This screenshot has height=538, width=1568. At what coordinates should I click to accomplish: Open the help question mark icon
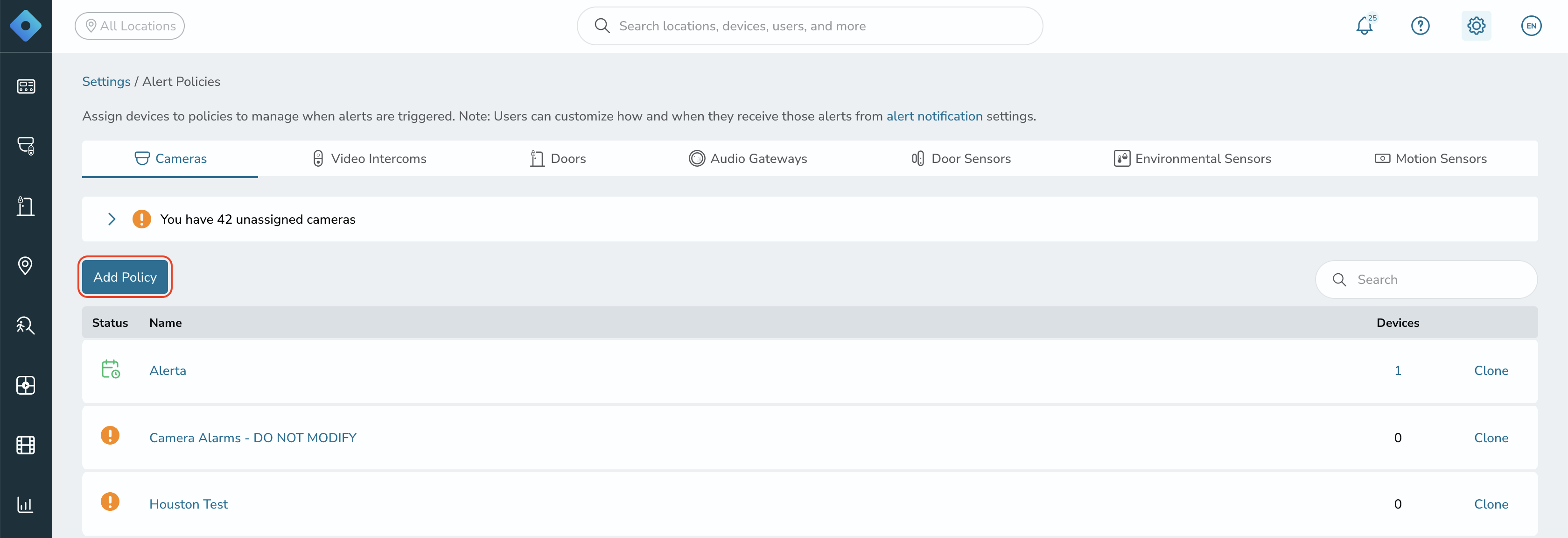point(1420,26)
